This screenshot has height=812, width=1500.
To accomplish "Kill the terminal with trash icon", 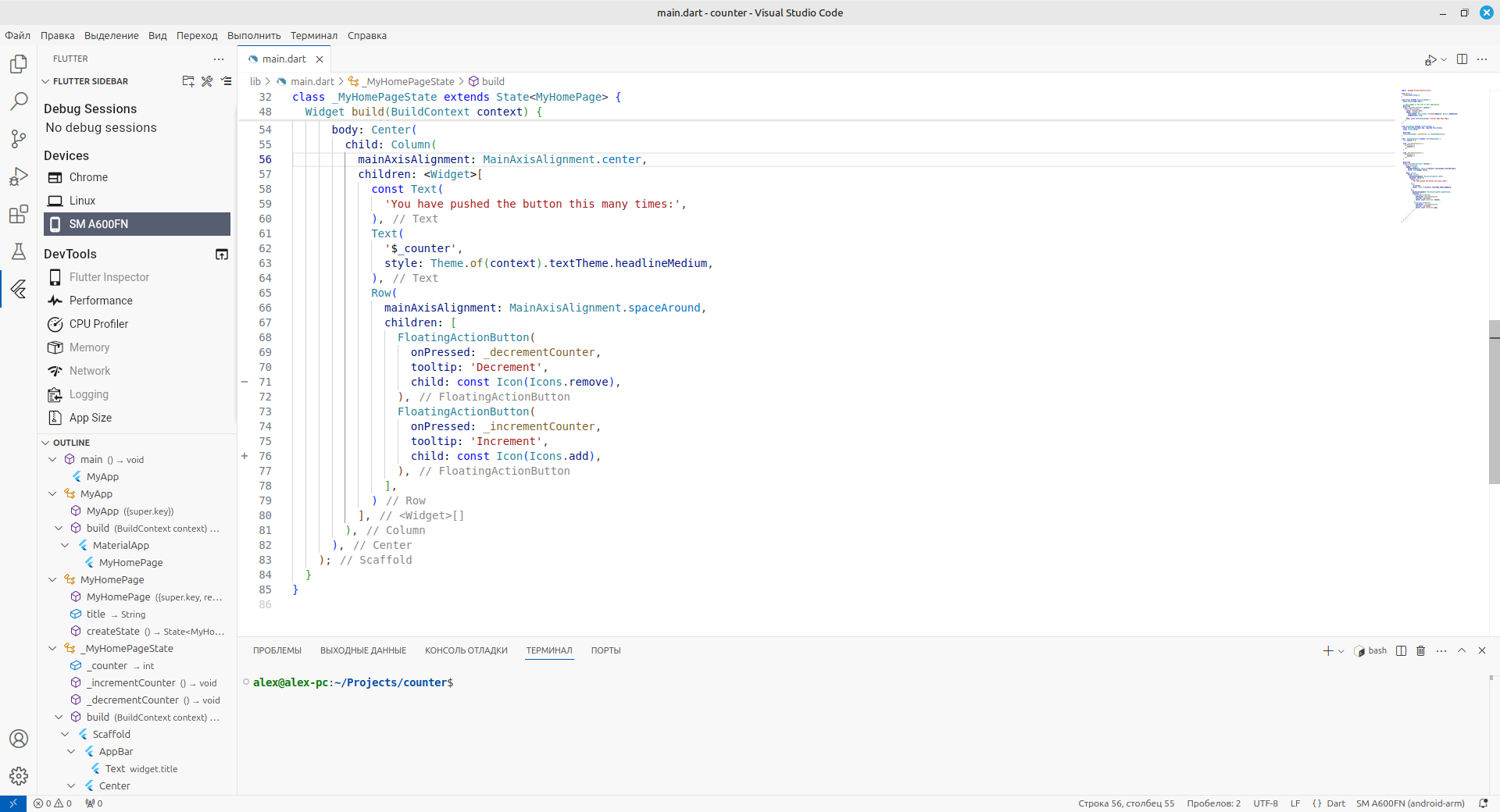I will 1421,650.
